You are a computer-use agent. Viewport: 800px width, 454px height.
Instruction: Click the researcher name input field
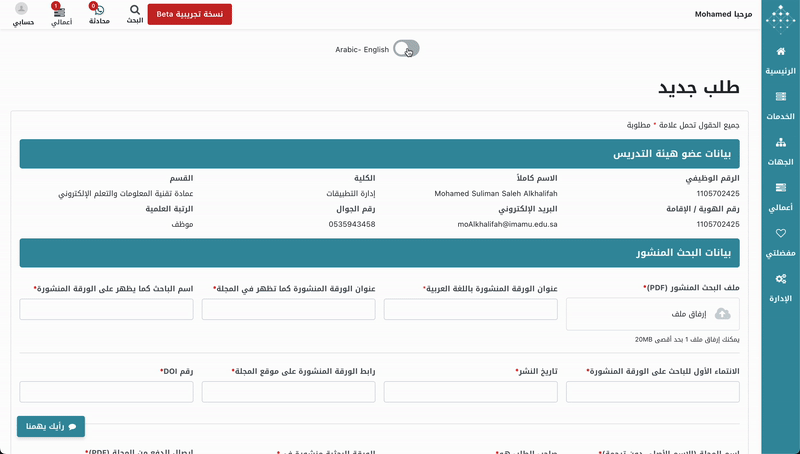(x=106, y=309)
